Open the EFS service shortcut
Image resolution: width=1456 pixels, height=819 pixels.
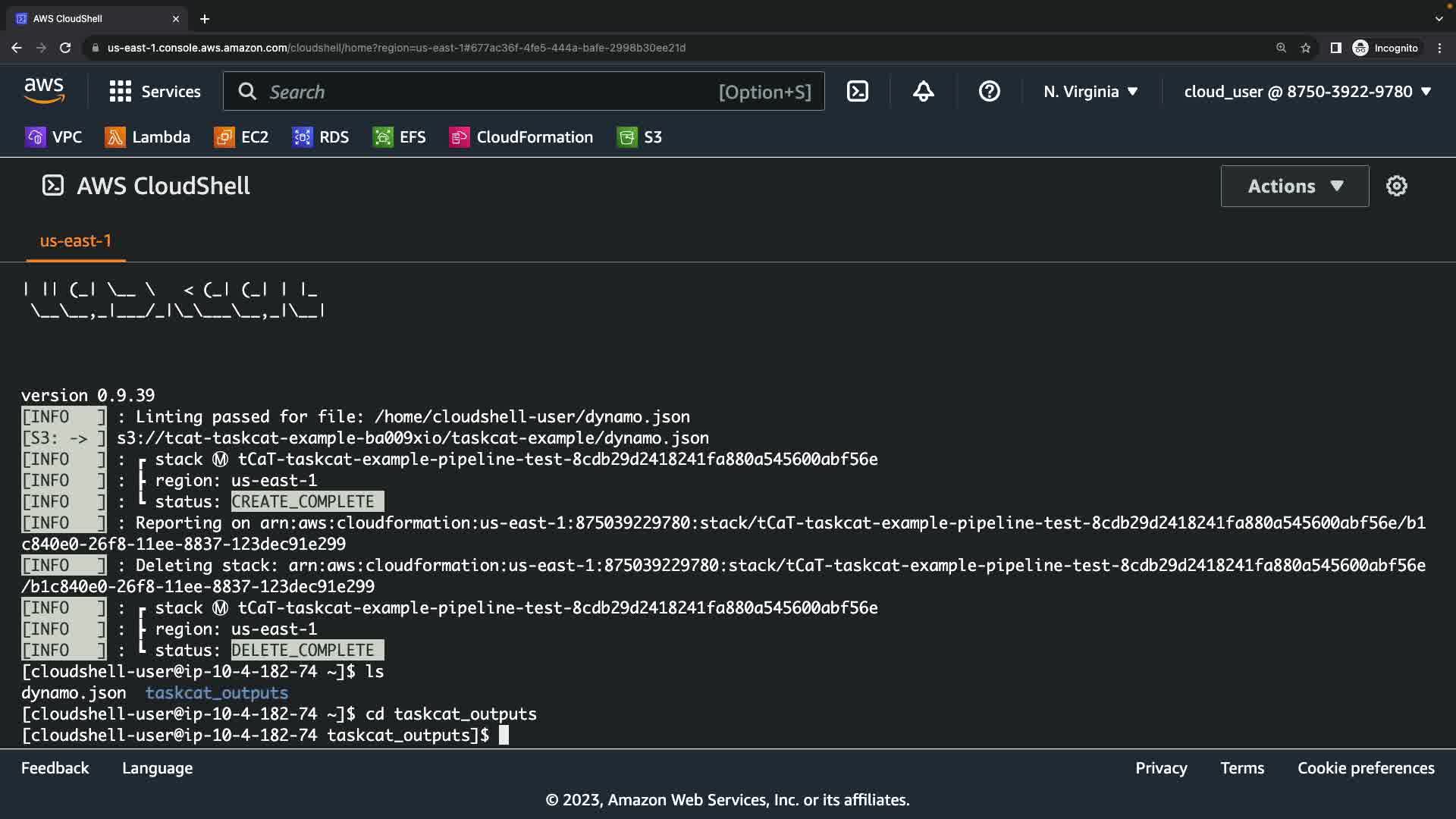tap(400, 137)
